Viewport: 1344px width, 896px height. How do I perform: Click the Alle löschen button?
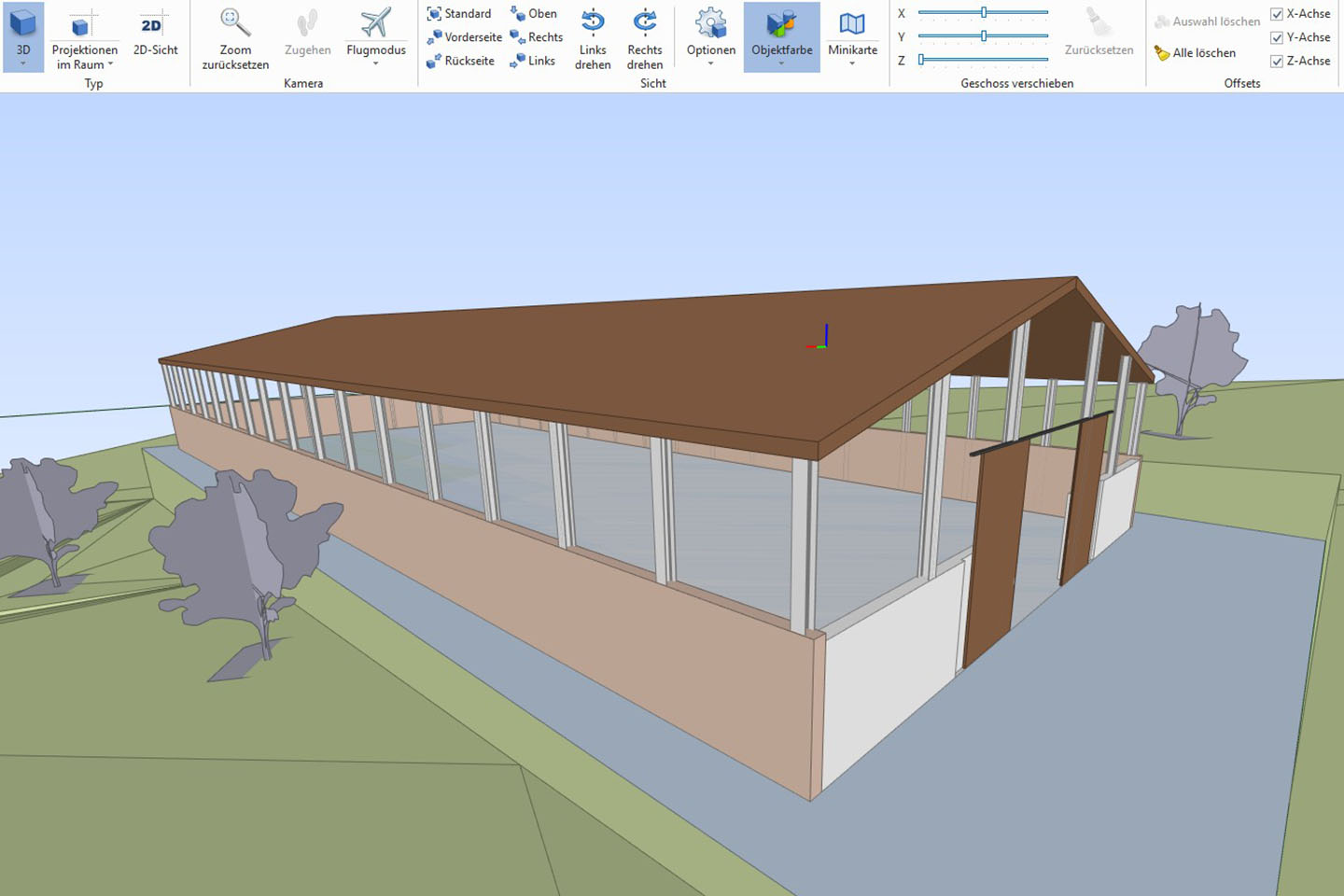[x=1202, y=52]
